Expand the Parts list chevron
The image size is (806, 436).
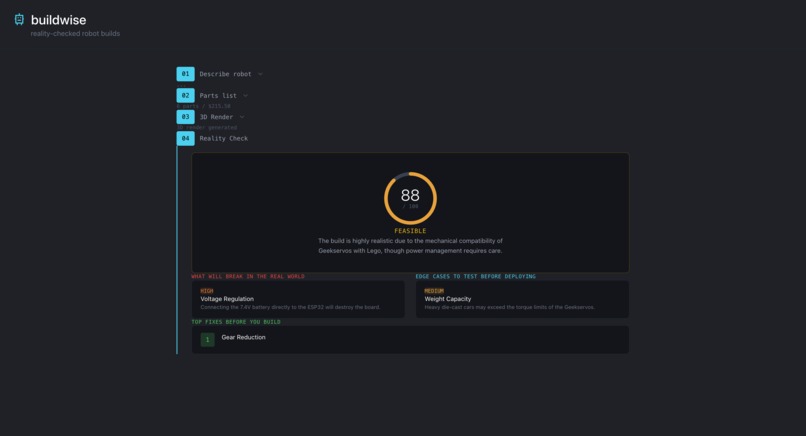coord(245,96)
